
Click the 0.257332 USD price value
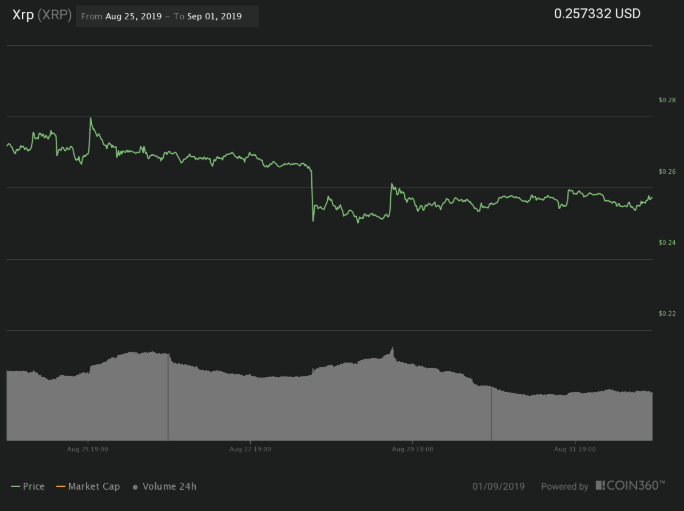(x=597, y=14)
